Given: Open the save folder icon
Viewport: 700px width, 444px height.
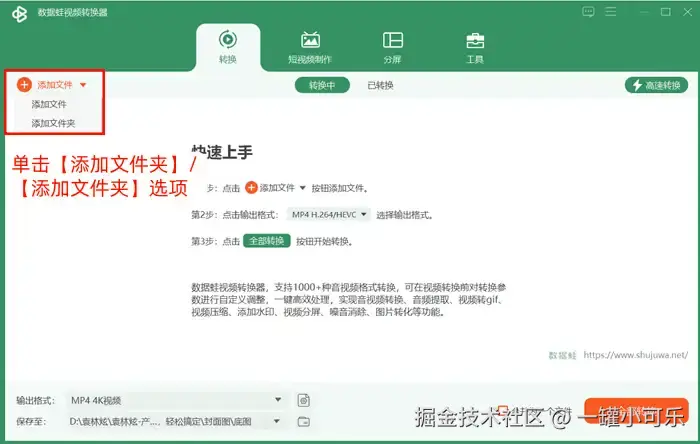Looking at the screenshot, I should [304, 421].
